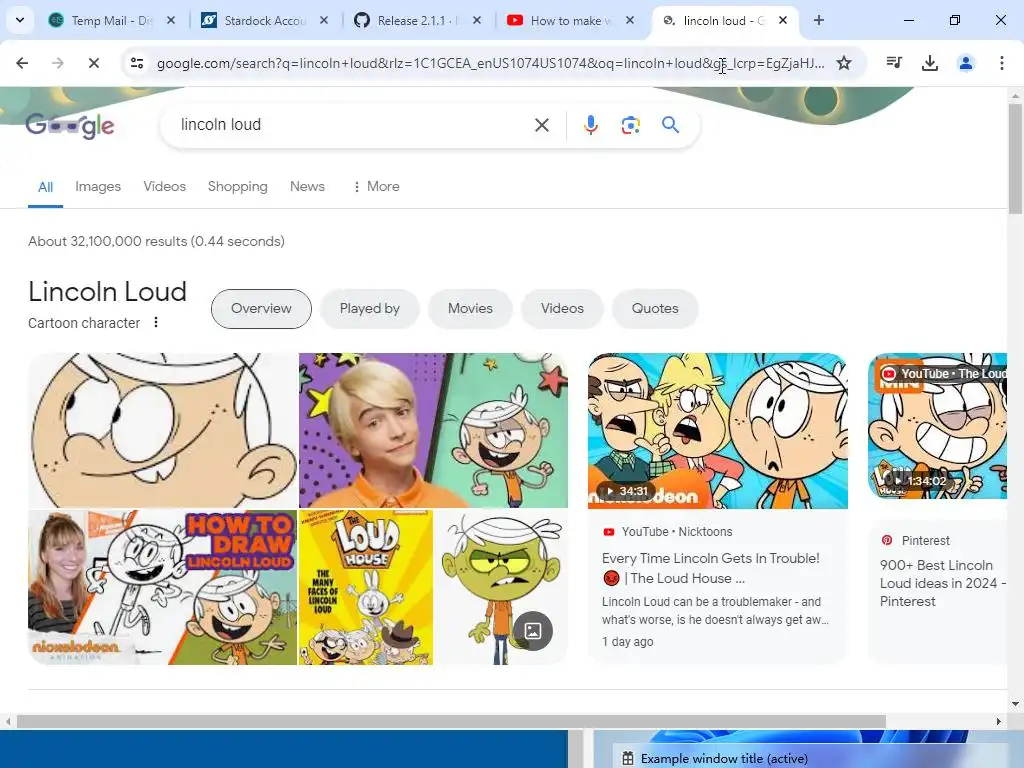1024x768 pixels.
Task: Select the Movies chip
Action: pyautogui.click(x=470, y=308)
